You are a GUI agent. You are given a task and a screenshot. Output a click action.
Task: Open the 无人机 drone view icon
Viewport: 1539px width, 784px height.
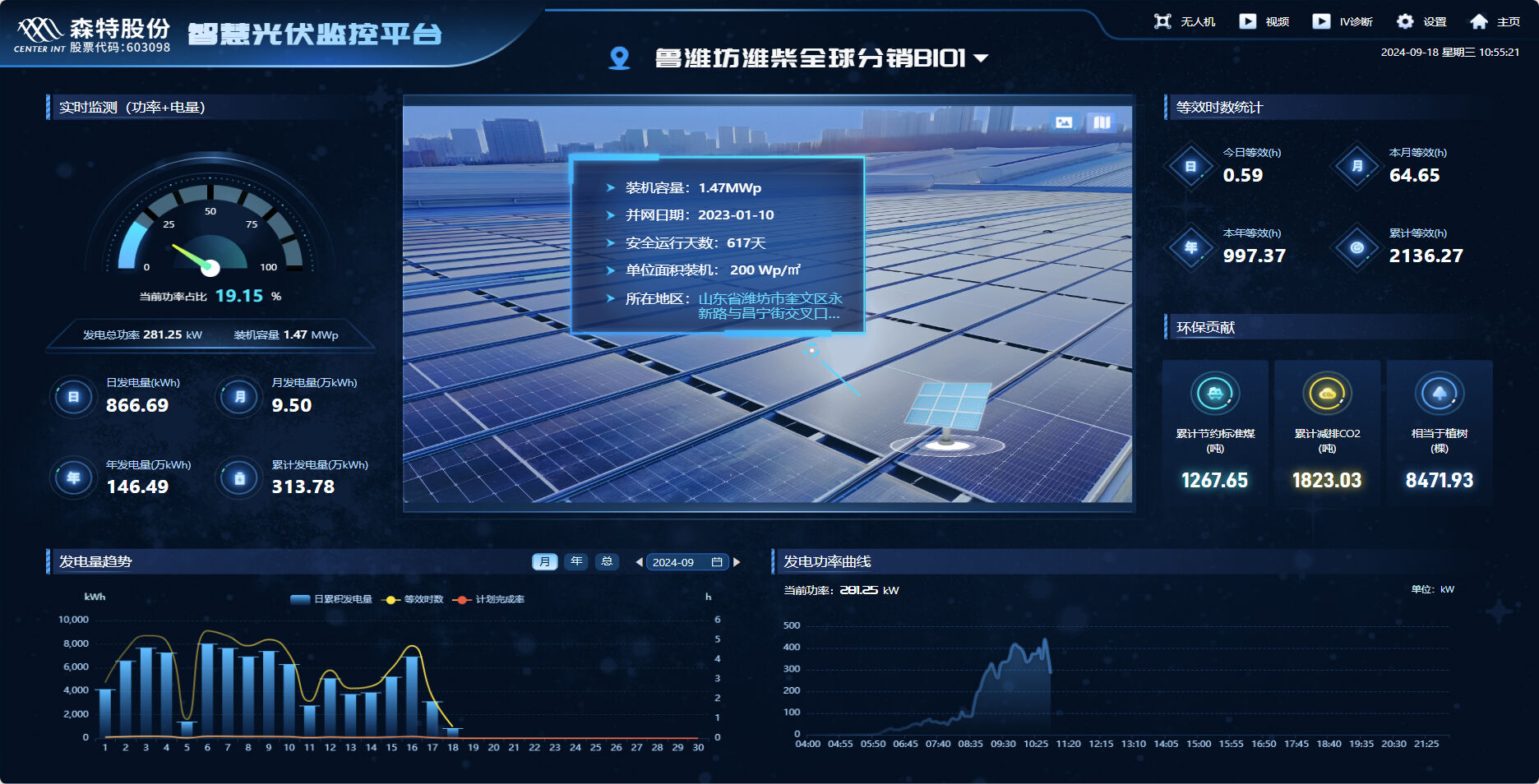click(1162, 21)
